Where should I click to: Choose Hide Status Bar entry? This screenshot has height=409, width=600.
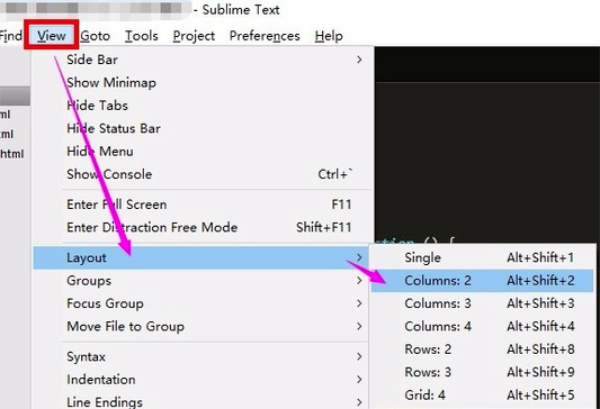(202, 129)
